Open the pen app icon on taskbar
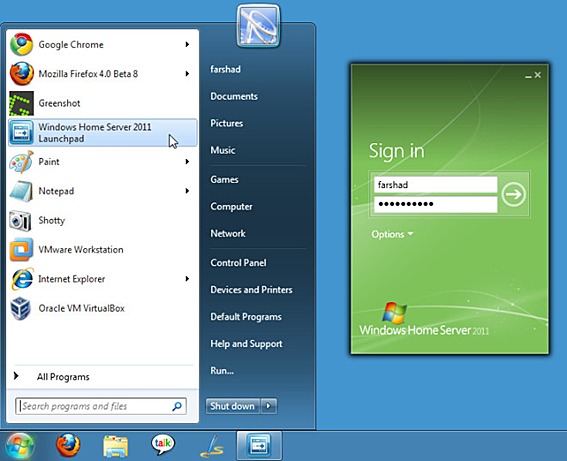The height and width of the screenshot is (461, 567). [211, 445]
